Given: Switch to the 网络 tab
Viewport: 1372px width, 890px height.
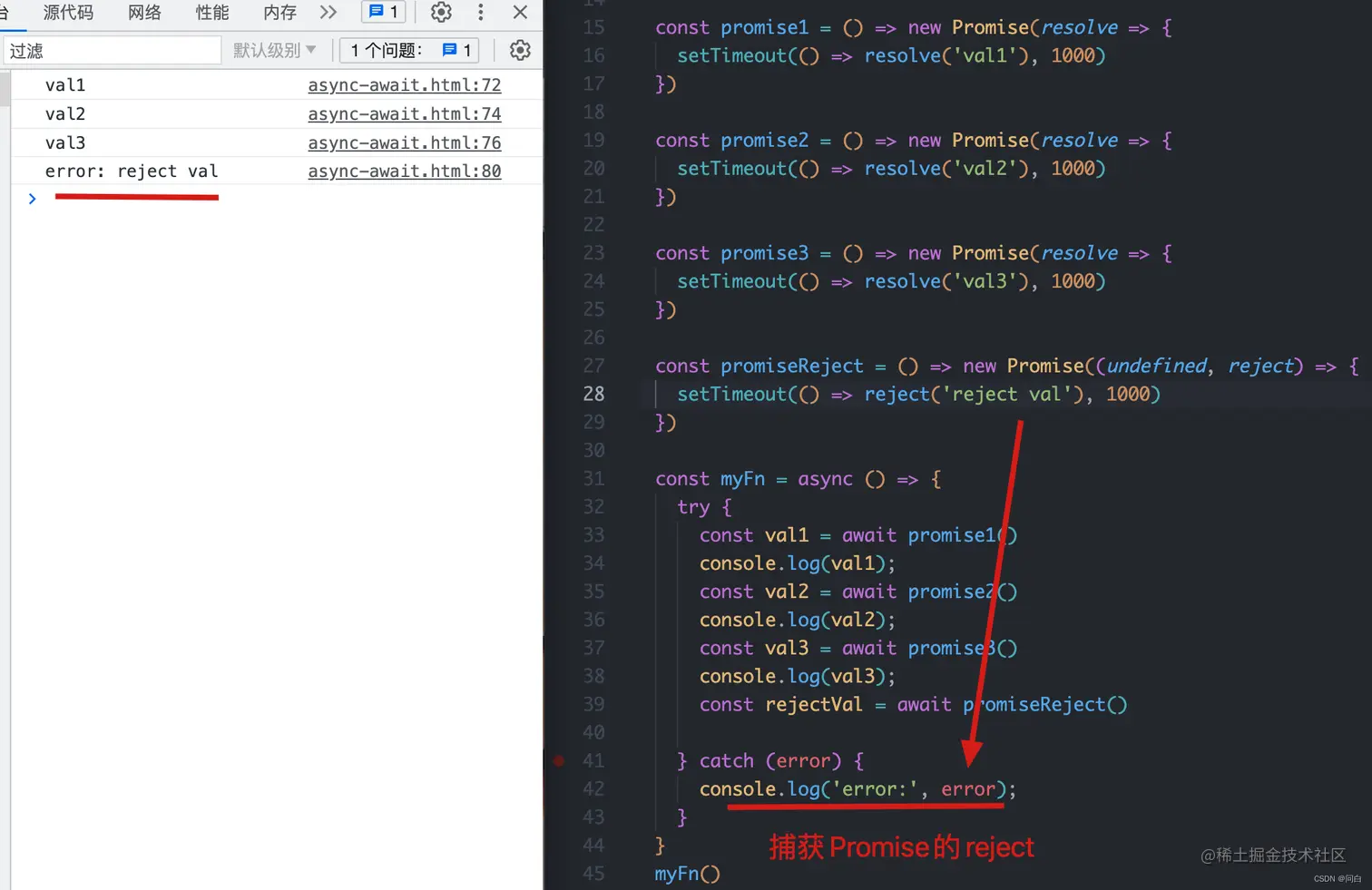Looking at the screenshot, I should click(x=144, y=13).
